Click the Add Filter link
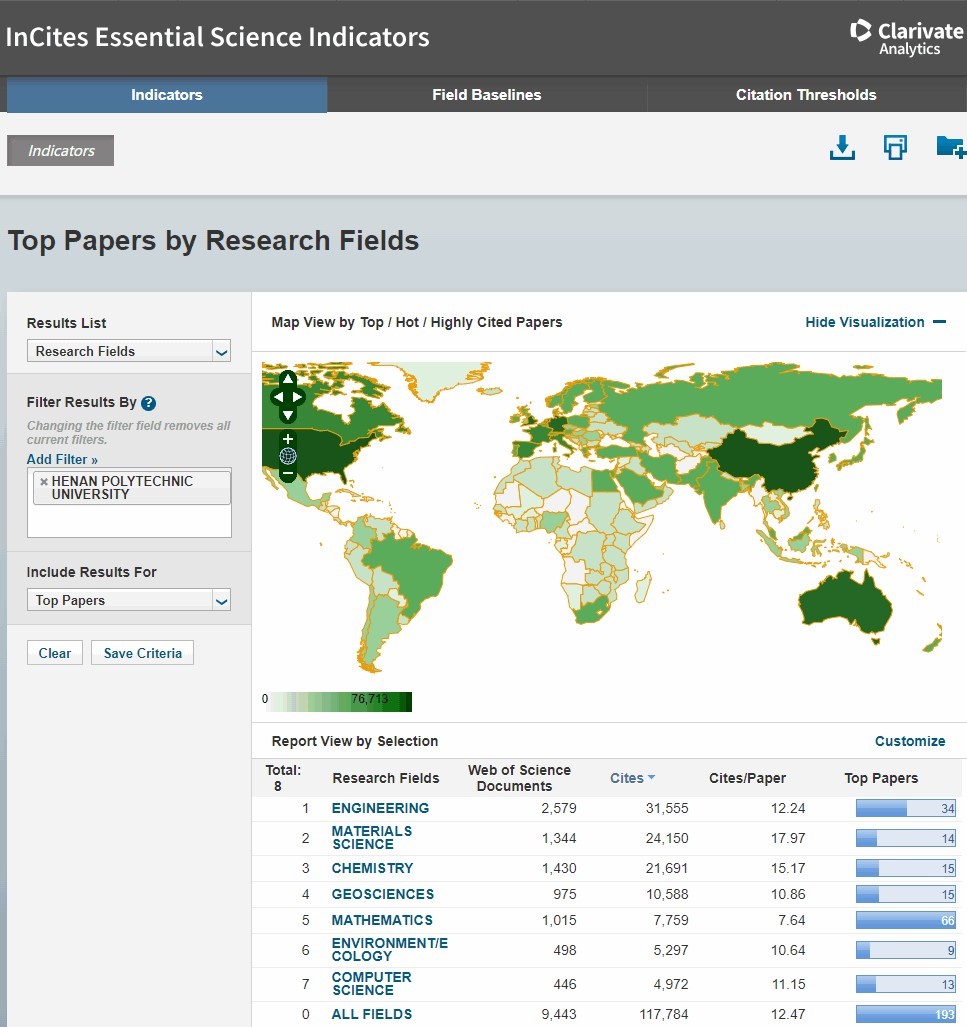Viewport: 967px width, 1027px height. point(62,459)
